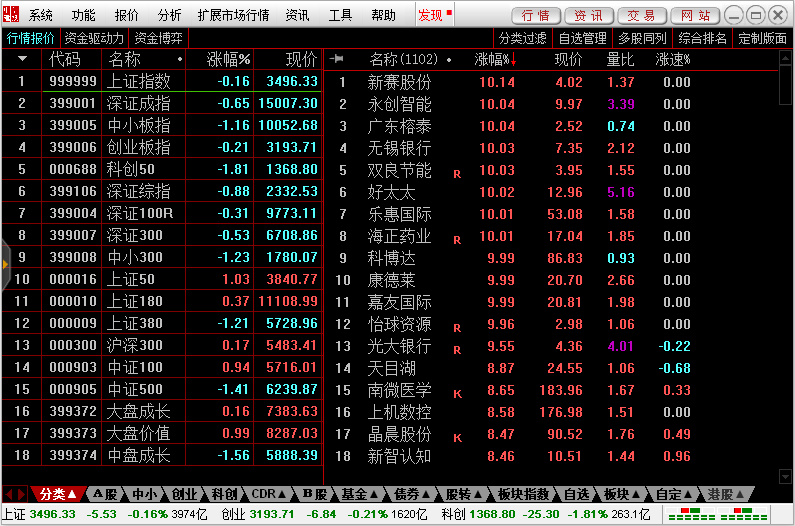Click the pin icon in right table header
The height and width of the screenshot is (526, 795).
[x=337, y=59]
